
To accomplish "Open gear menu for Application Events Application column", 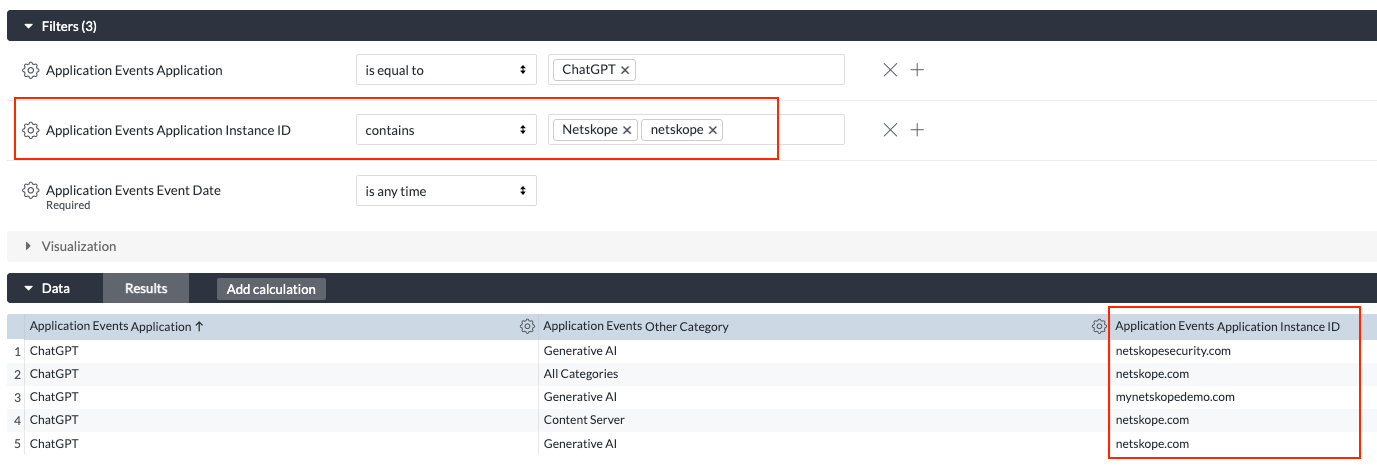I will point(527,326).
